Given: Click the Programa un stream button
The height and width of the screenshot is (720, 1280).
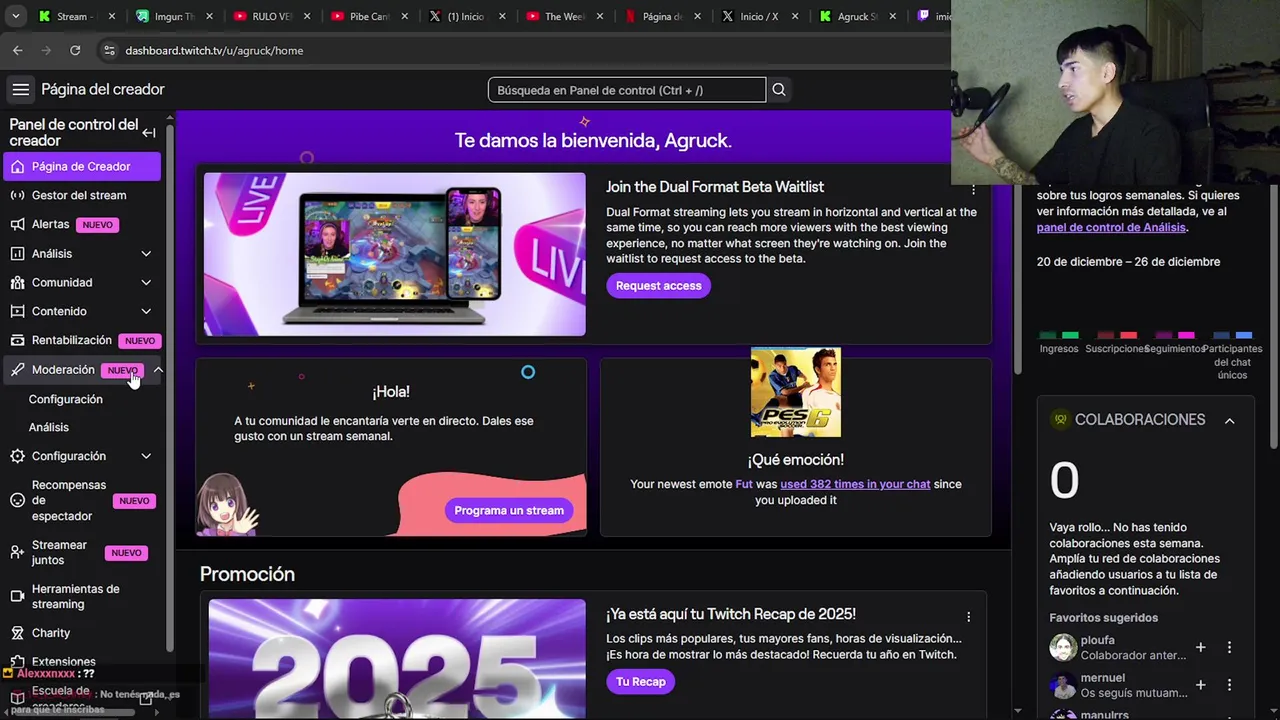Looking at the screenshot, I should (509, 511).
